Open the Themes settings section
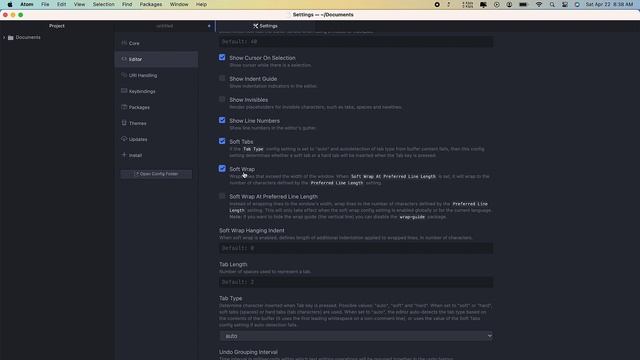 tap(156, 123)
